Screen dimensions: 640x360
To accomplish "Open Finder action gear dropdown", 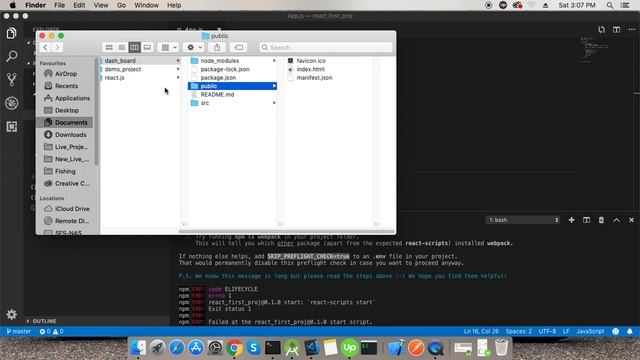I will [194, 47].
